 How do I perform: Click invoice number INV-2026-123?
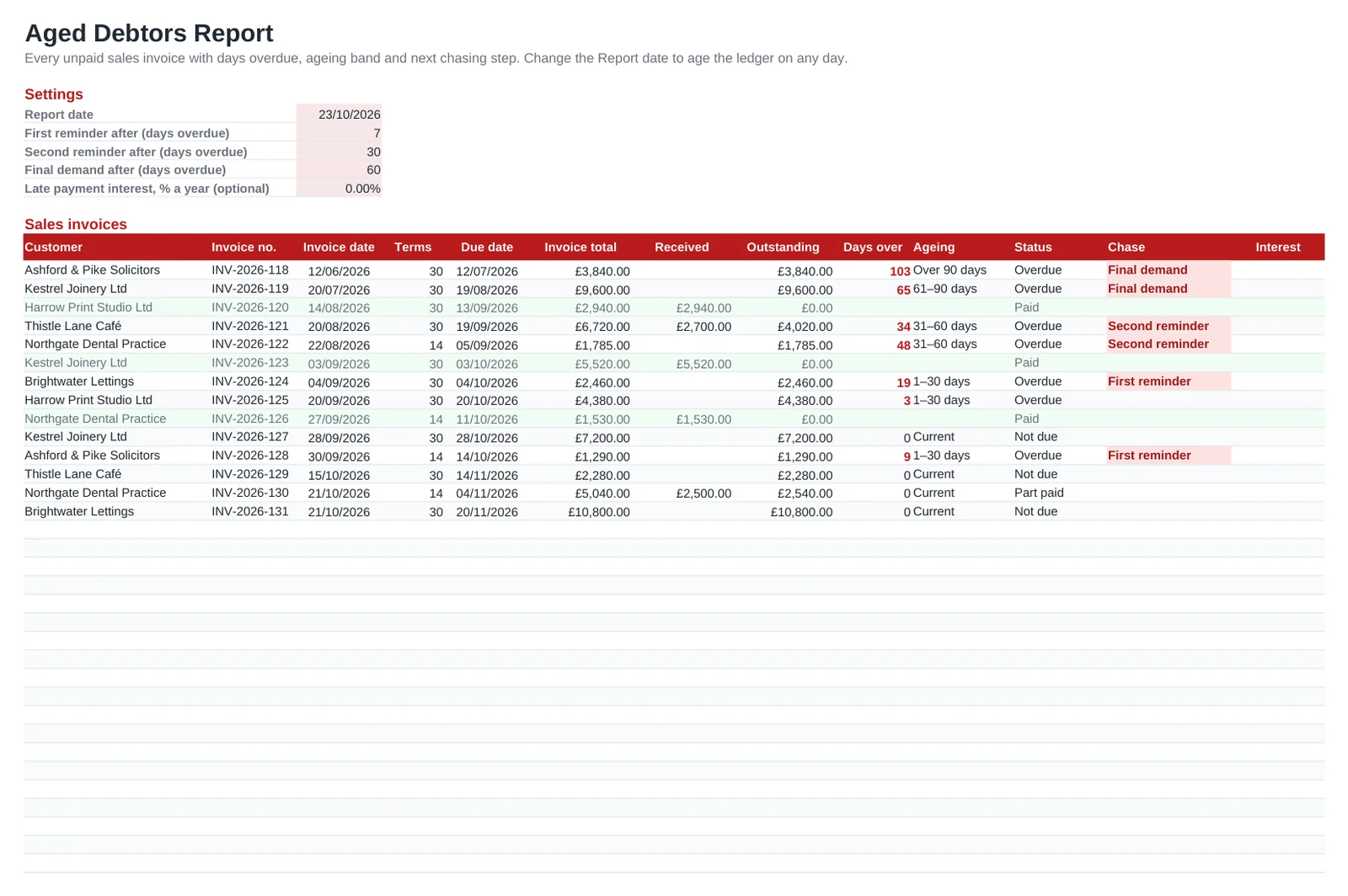(250, 363)
